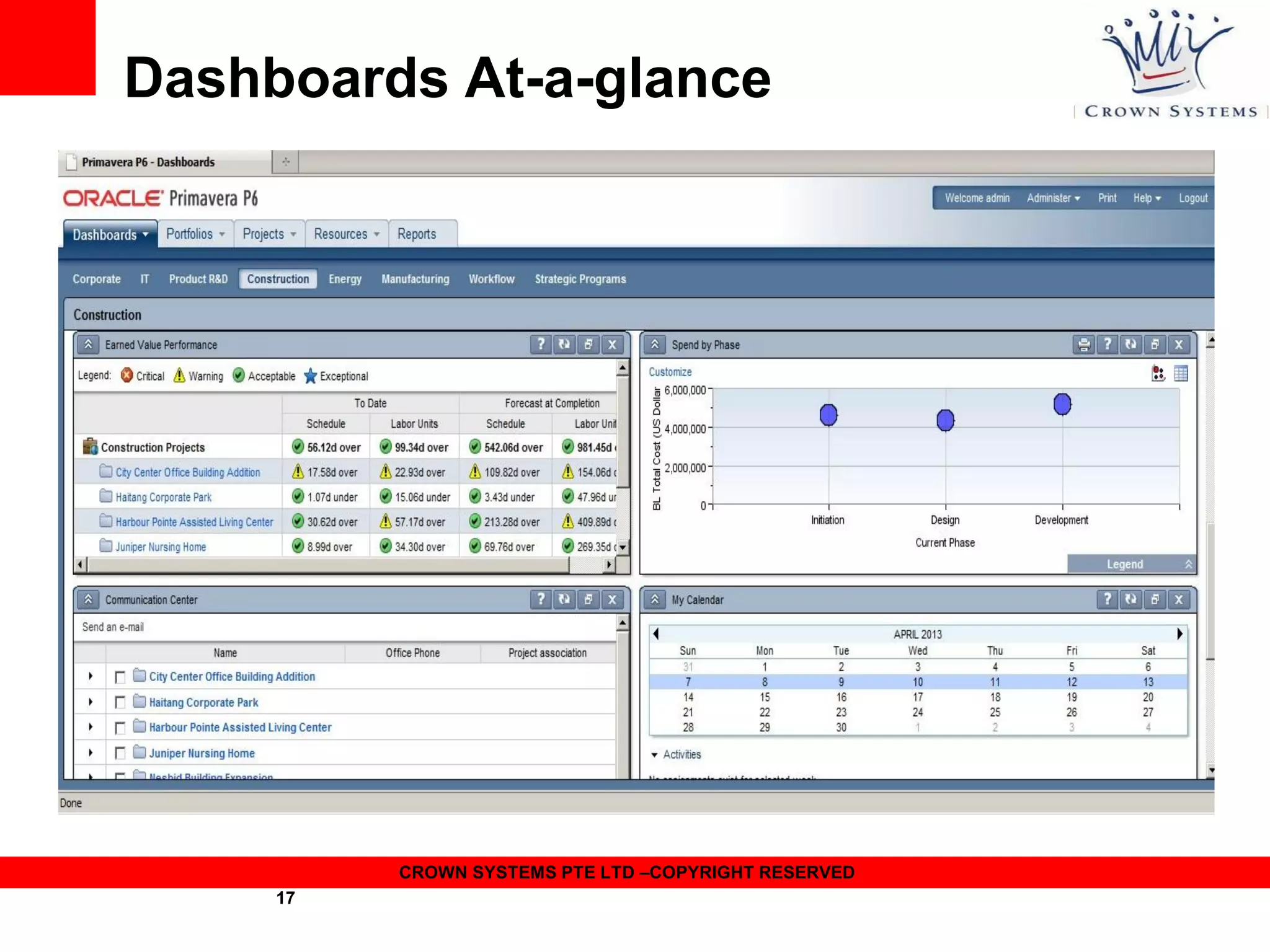Close the Communication Center panel
The image size is (1270, 952).
pyautogui.click(x=612, y=599)
